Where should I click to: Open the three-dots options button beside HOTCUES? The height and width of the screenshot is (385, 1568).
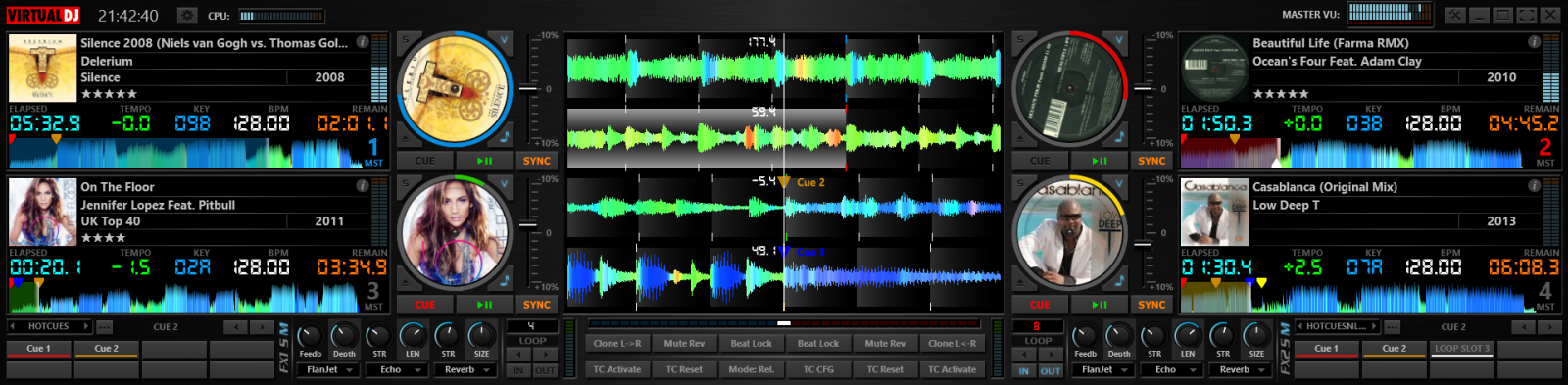click(x=104, y=326)
